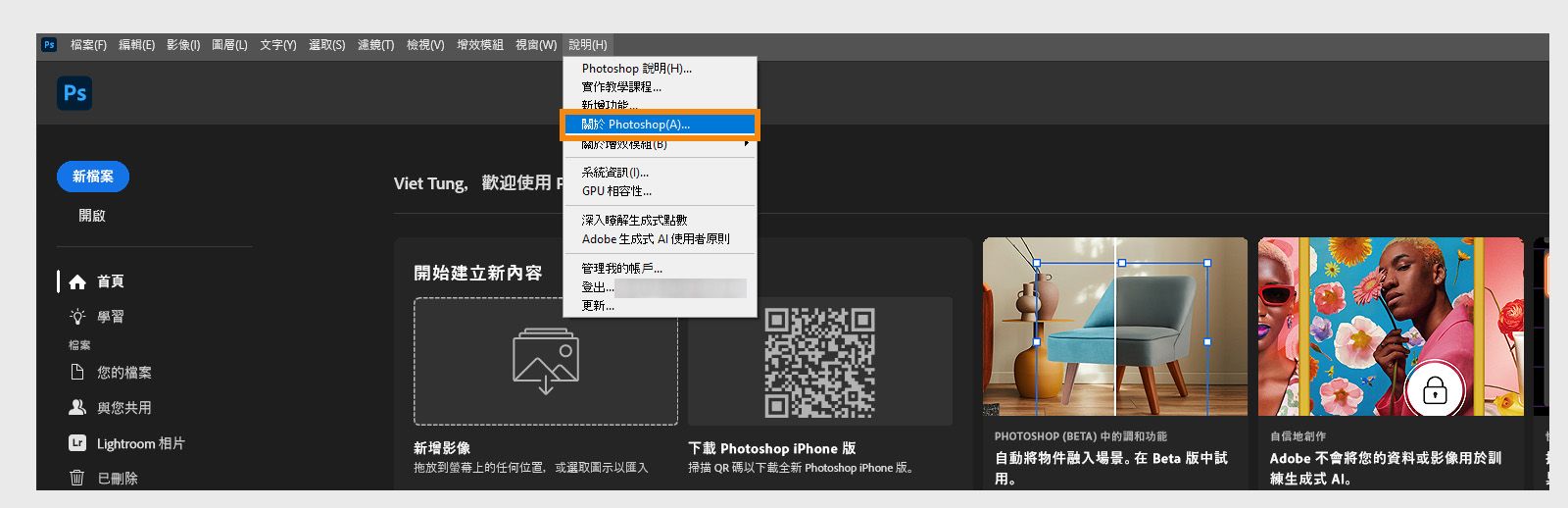Choose Photoshop 說明(H)... menu entry
This screenshot has height=508, width=1568.
click(660, 69)
